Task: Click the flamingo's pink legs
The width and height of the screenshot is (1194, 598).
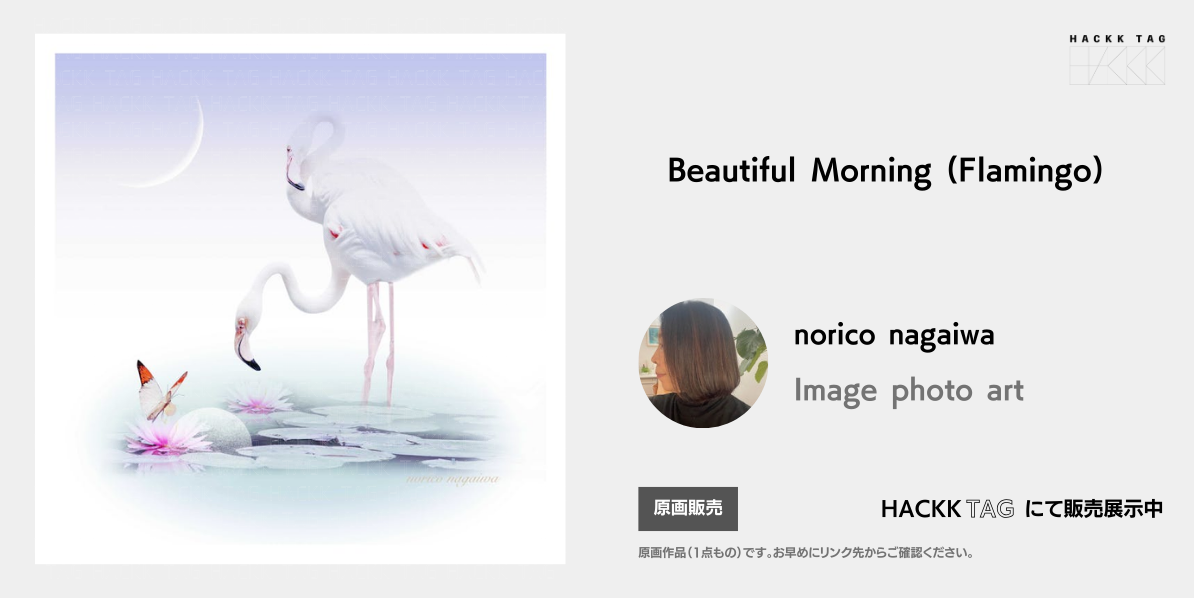Action: (x=379, y=343)
